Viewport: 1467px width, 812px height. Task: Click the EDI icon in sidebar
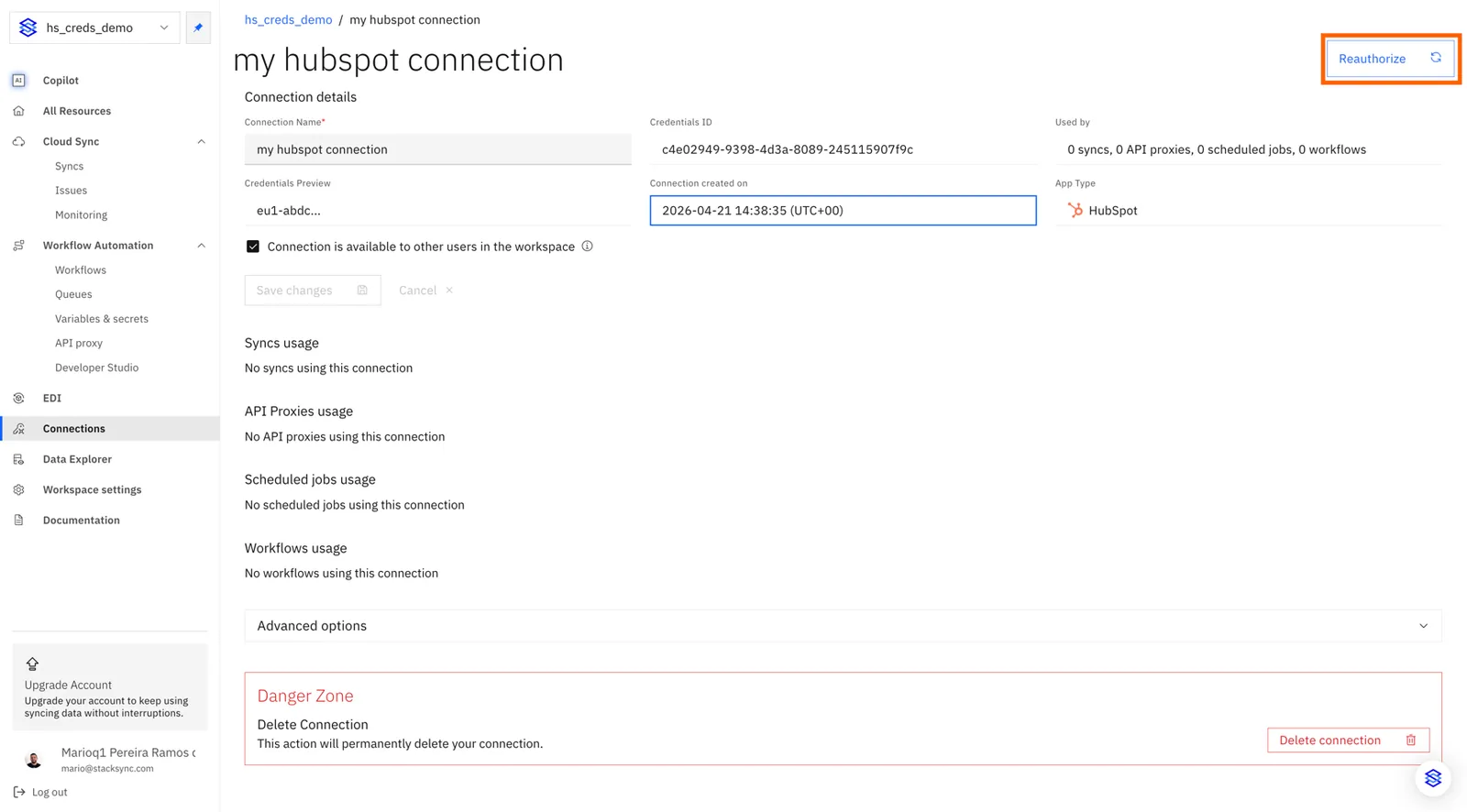coord(18,399)
